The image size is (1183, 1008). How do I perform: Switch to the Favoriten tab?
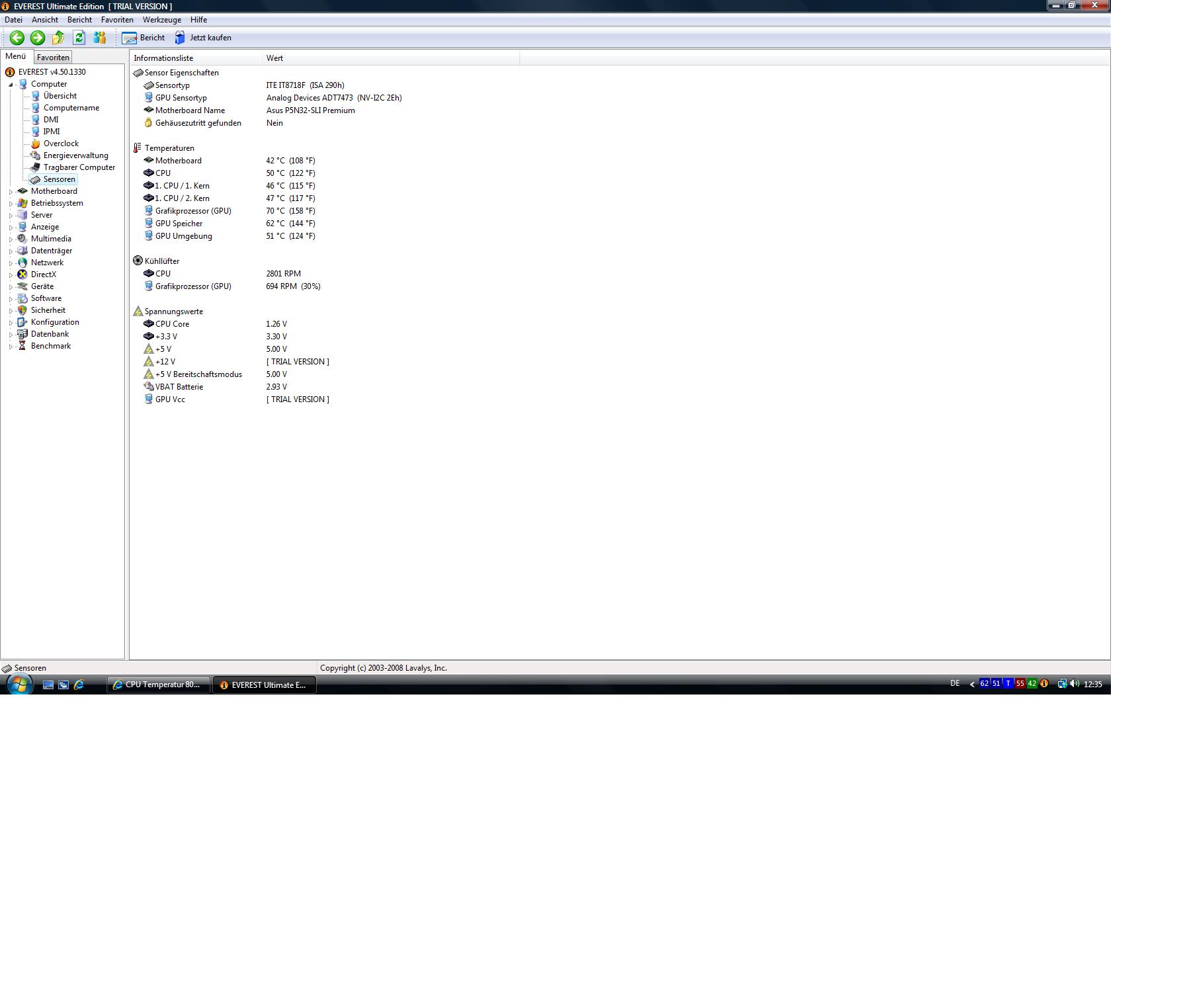coord(53,58)
